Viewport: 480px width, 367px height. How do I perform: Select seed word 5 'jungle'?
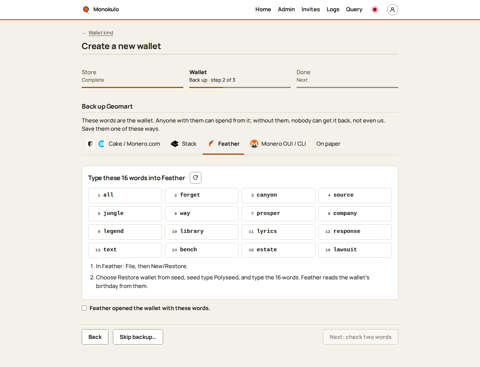[x=125, y=213]
